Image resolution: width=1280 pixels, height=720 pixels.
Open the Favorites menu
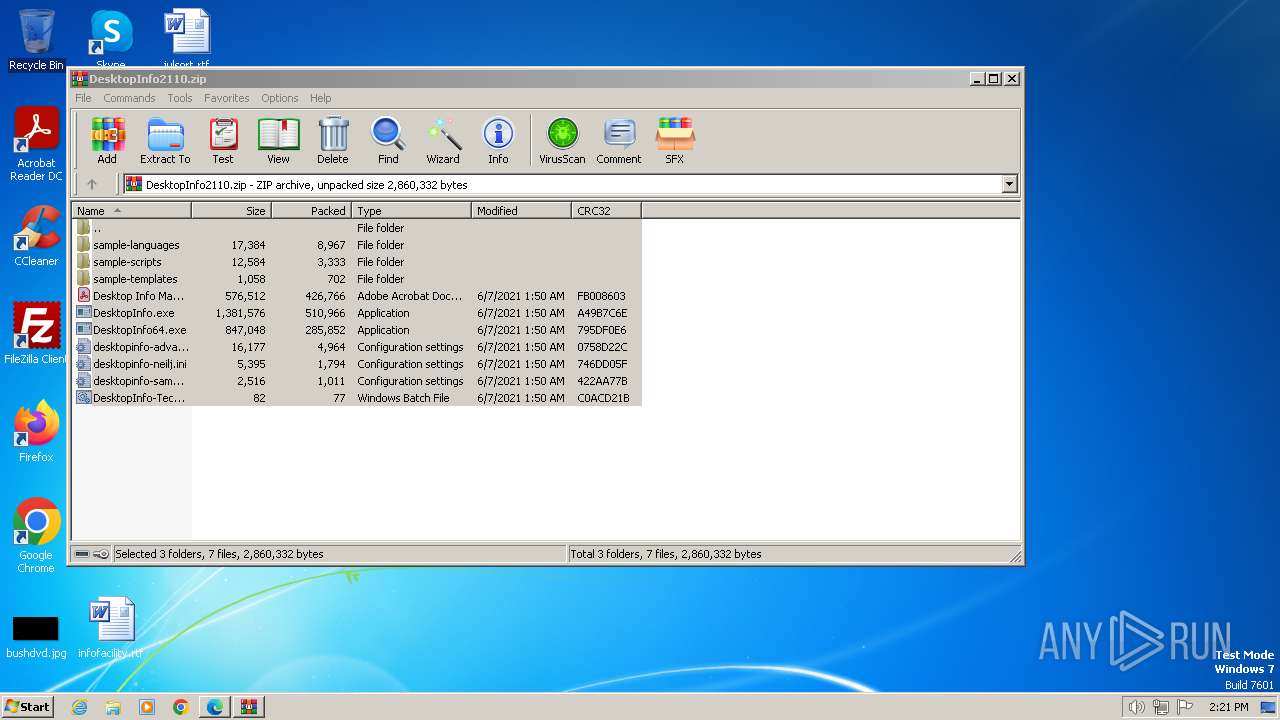[227, 98]
